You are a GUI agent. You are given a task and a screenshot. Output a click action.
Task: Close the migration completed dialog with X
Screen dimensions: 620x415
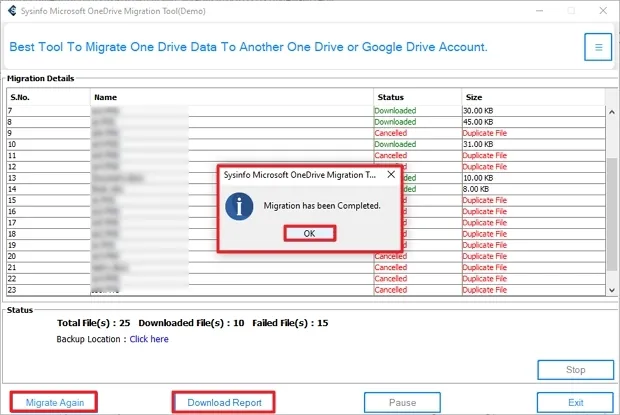pos(391,174)
